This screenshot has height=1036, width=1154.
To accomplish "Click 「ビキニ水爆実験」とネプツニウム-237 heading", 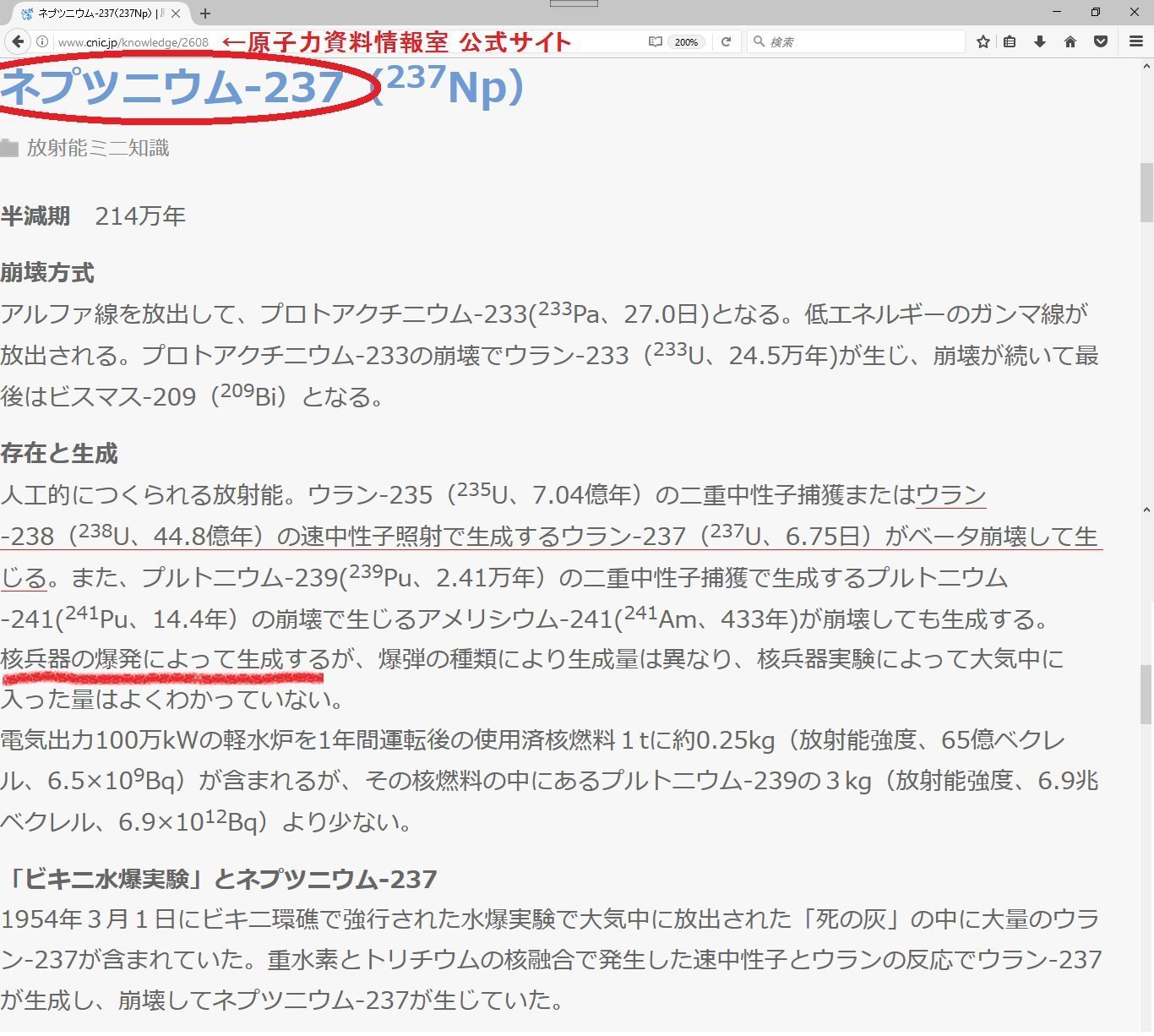I will pos(219,880).
